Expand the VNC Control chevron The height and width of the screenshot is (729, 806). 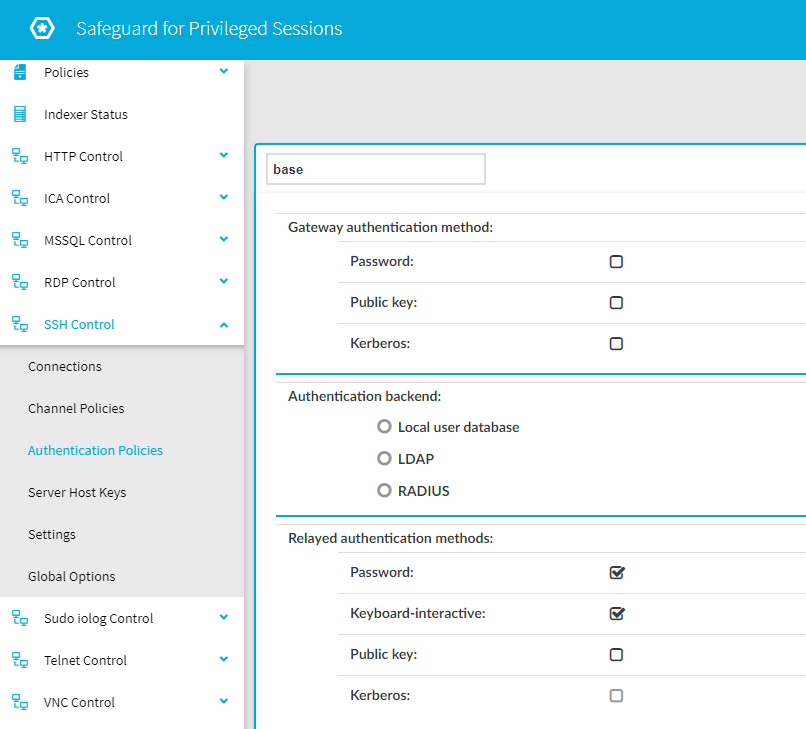[224, 701]
